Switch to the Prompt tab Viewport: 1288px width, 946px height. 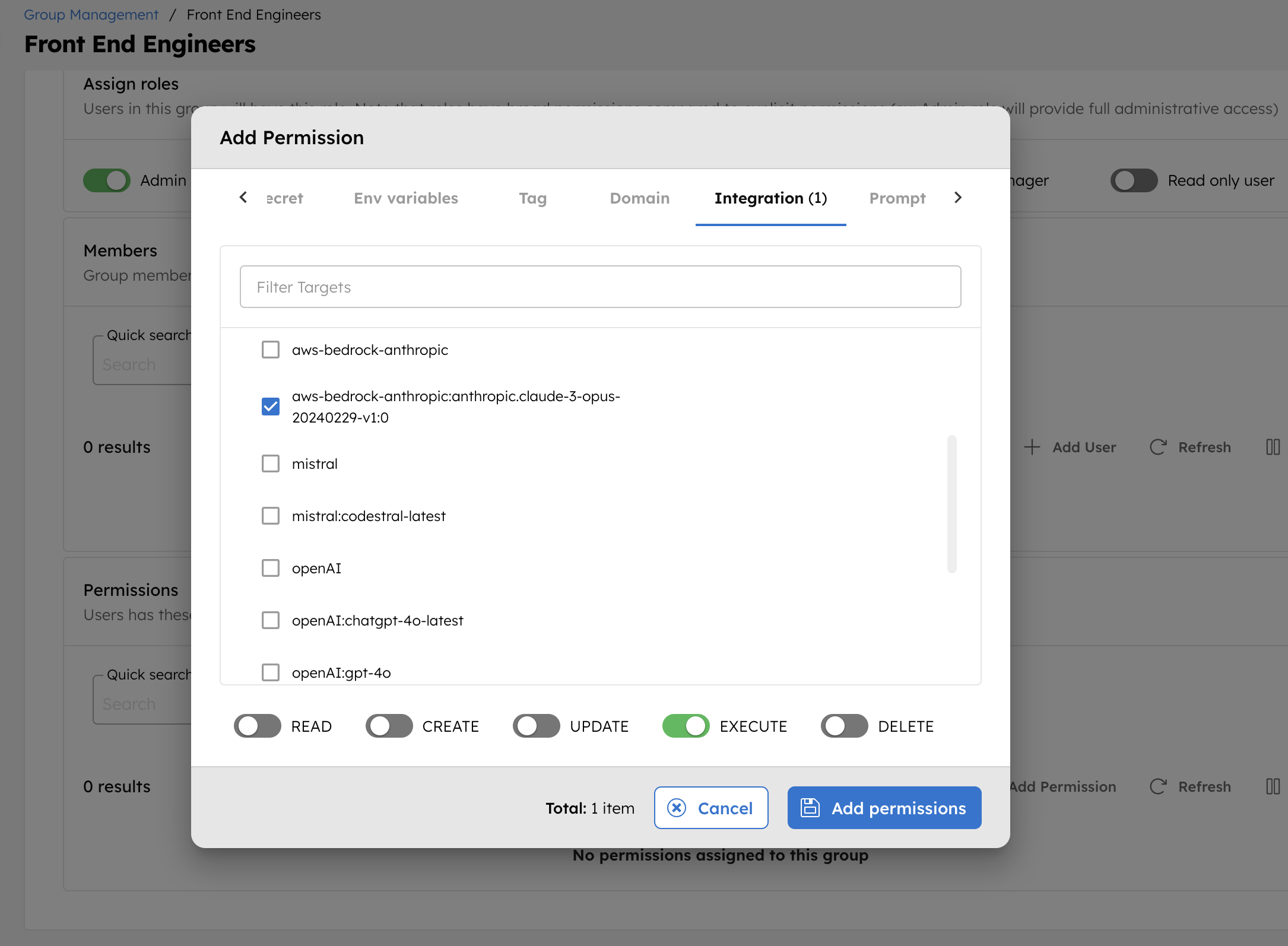(897, 198)
